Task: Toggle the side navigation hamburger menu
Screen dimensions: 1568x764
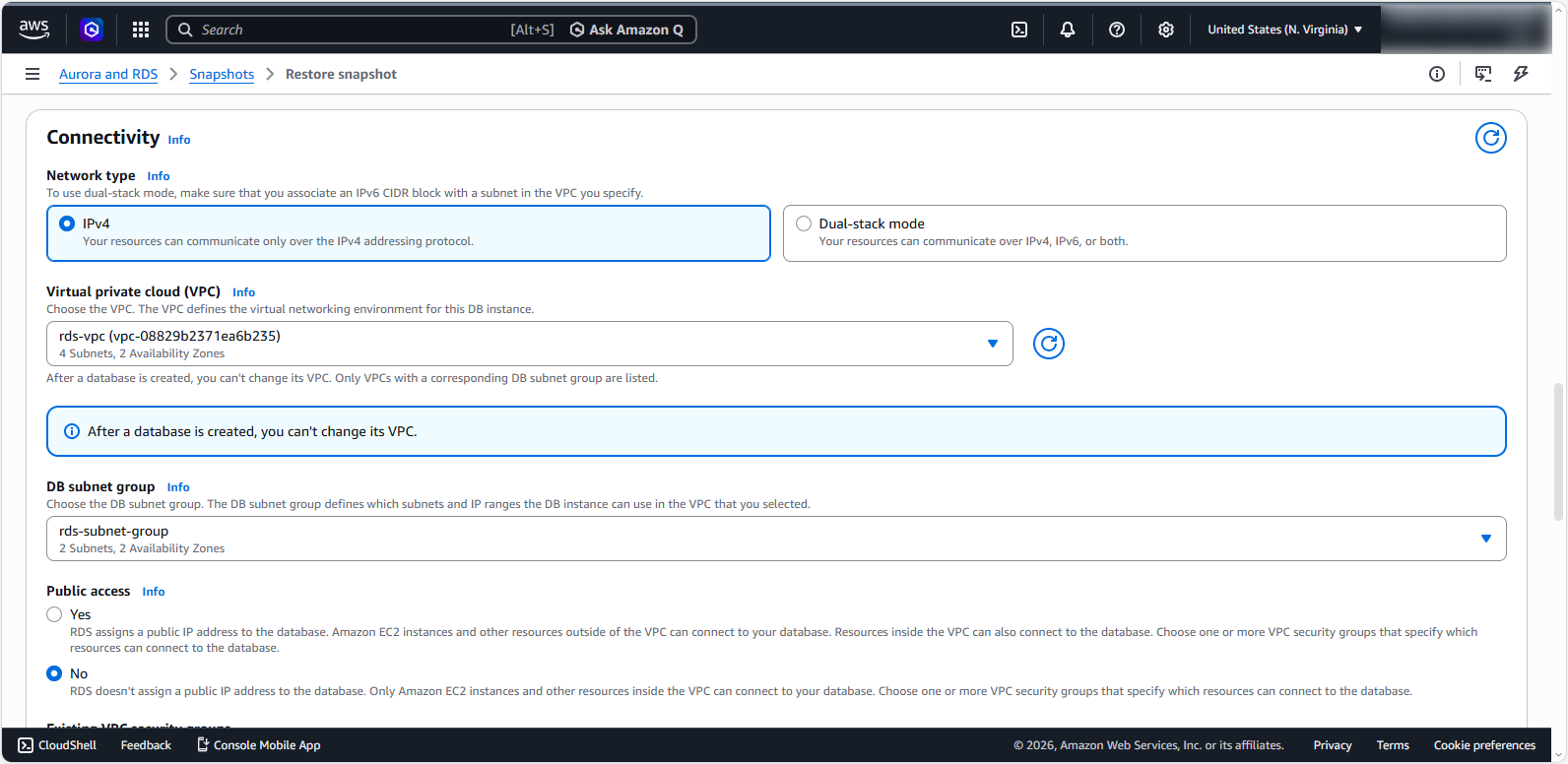Action: point(33,74)
